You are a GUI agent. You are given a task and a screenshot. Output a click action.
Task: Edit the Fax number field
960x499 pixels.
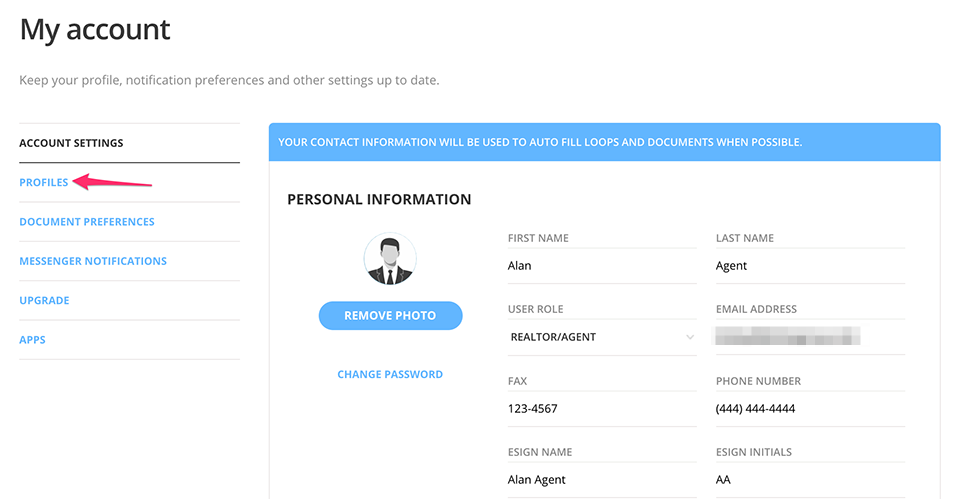coord(600,408)
